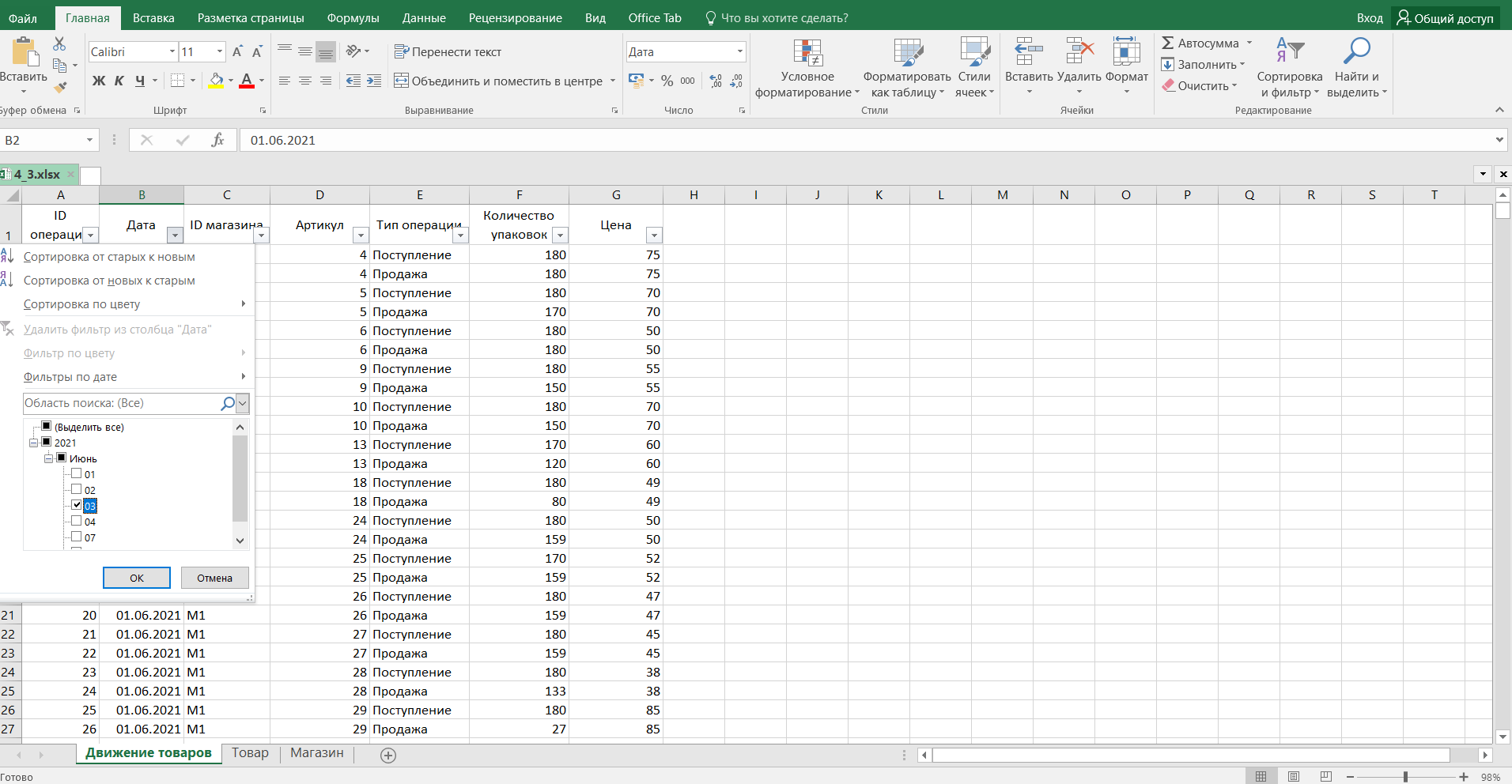The image size is (1512, 784).
Task: Open the number format dropdown (Дата)
Action: (x=740, y=52)
